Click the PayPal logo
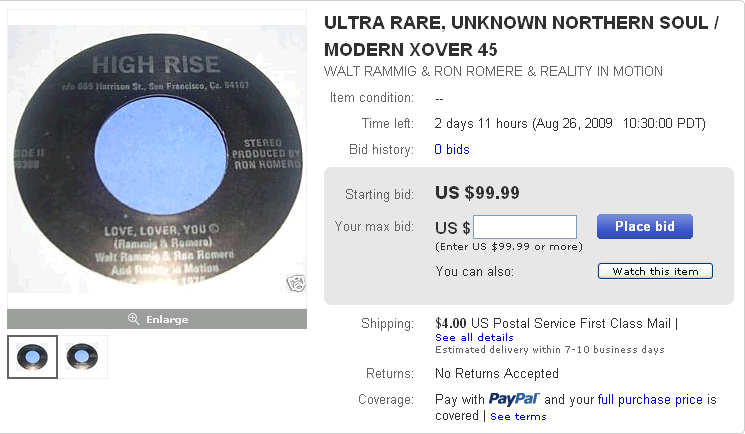The width and height of the screenshot is (745, 434). (514, 400)
